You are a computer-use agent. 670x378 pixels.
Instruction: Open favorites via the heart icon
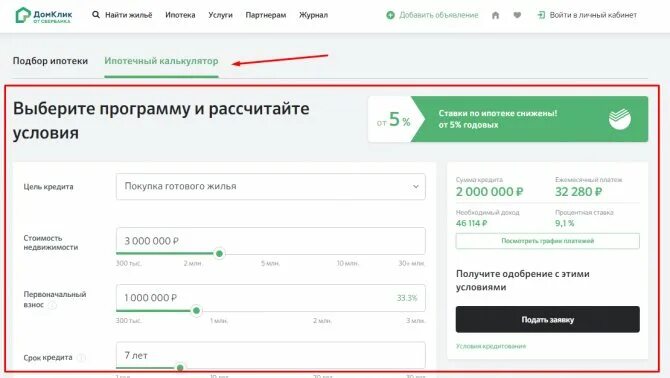click(517, 15)
